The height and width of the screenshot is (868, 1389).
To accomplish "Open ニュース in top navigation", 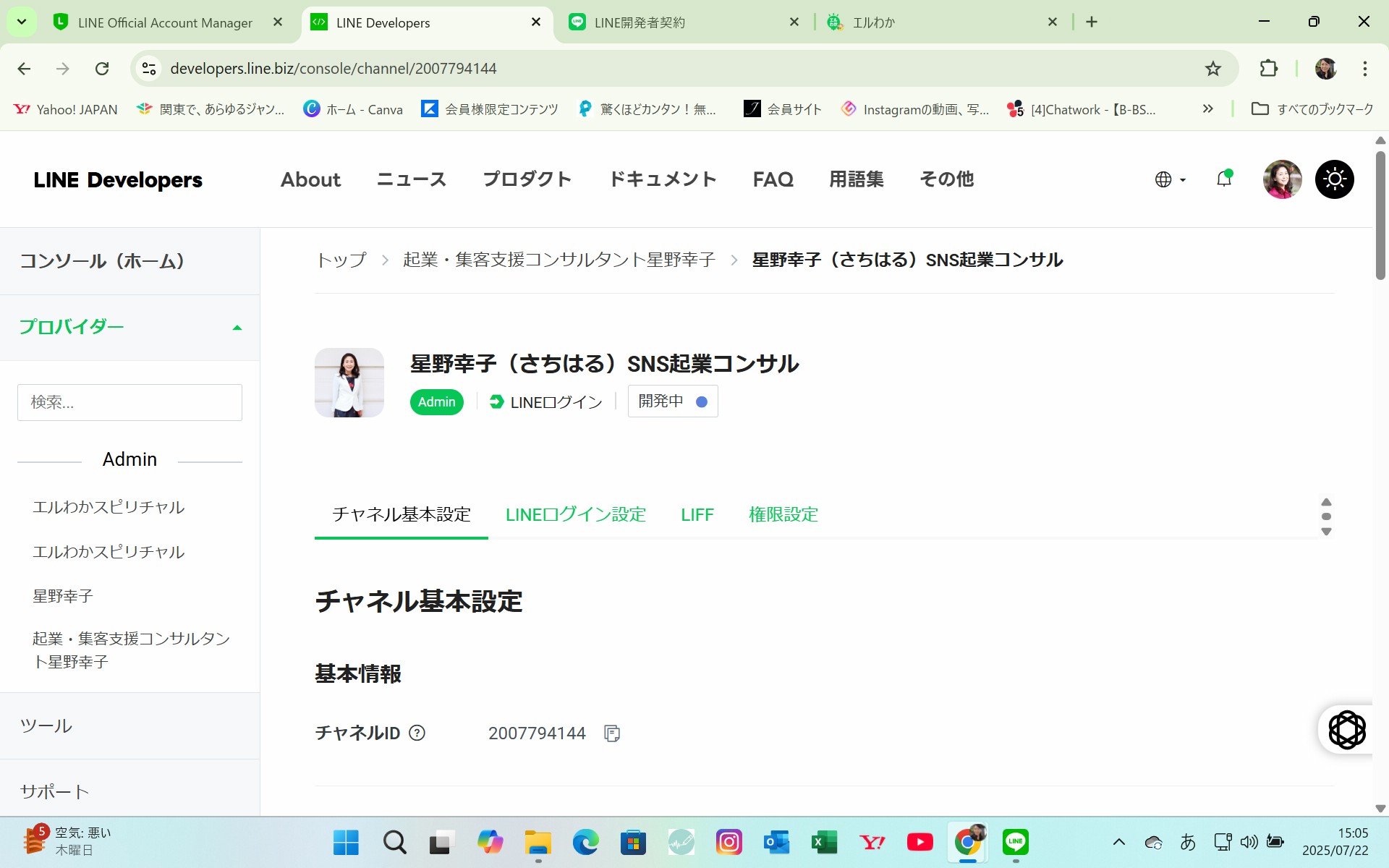I will 412,179.
